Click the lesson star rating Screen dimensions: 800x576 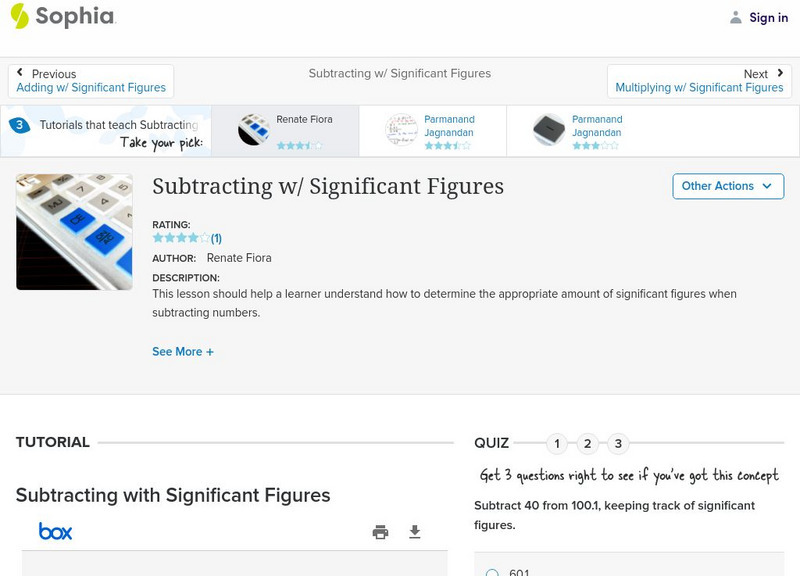click(x=181, y=239)
